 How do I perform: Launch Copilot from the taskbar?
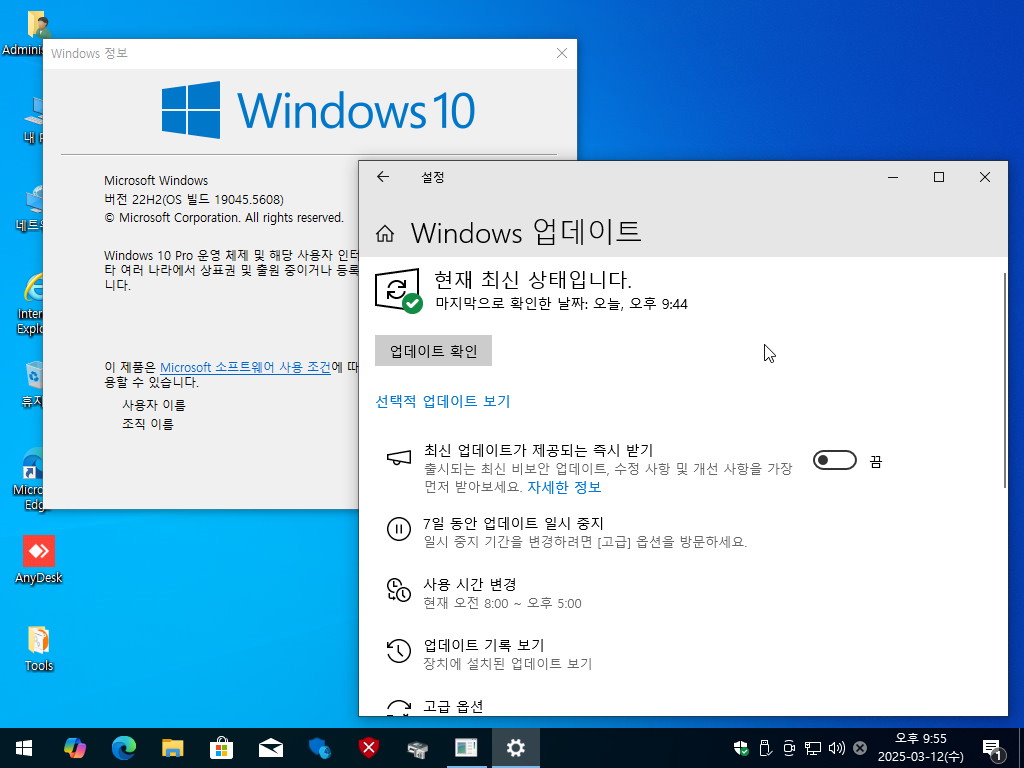click(74, 748)
